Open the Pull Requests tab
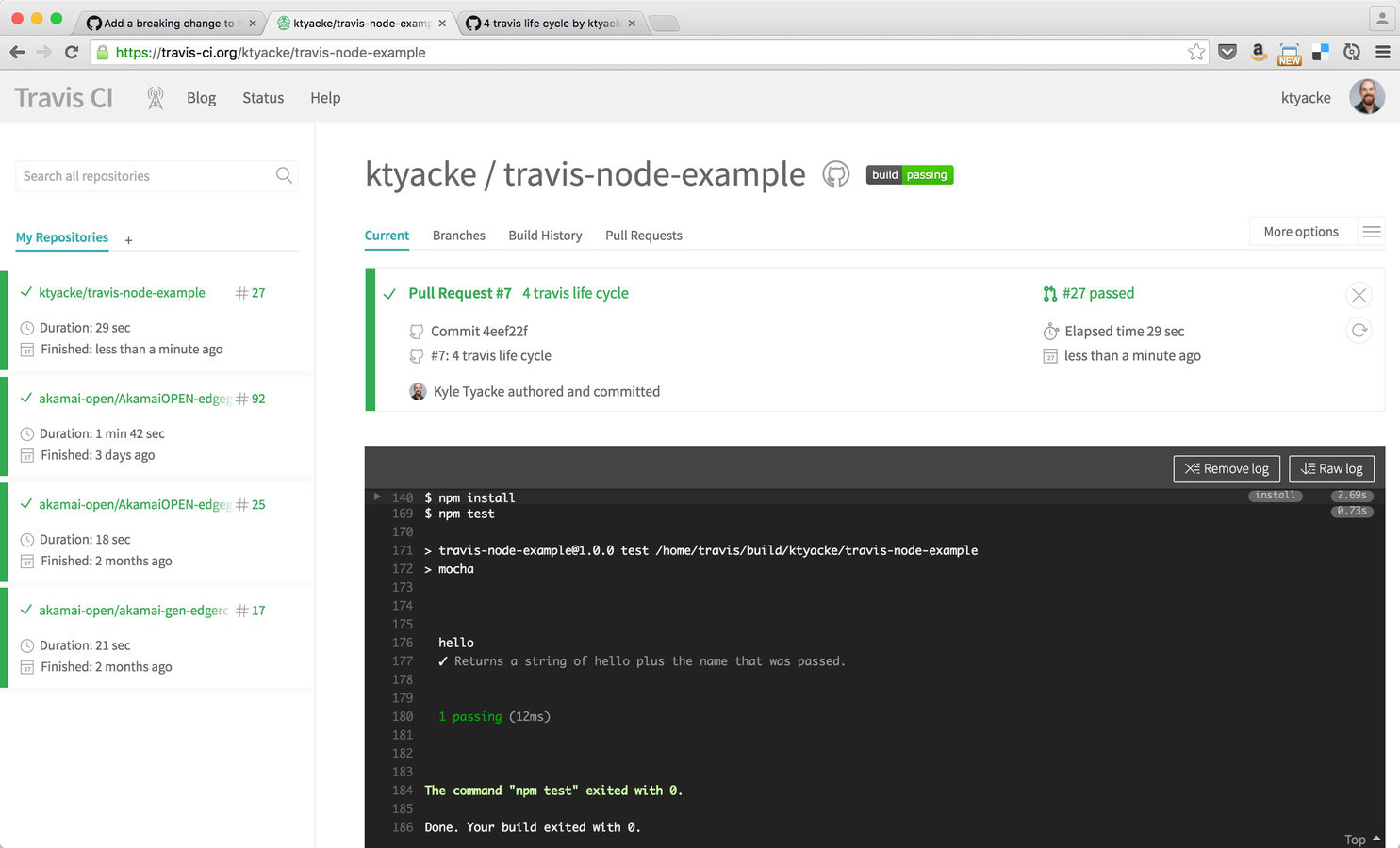 point(644,236)
